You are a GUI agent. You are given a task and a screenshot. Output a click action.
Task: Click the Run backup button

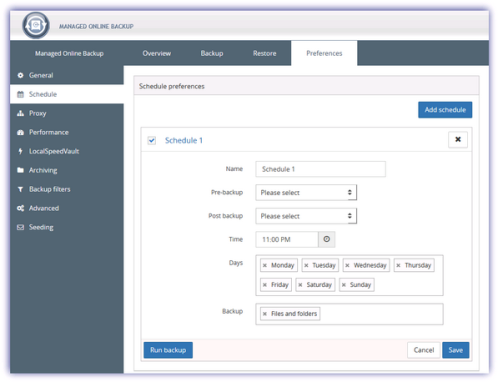tap(168, 350)
